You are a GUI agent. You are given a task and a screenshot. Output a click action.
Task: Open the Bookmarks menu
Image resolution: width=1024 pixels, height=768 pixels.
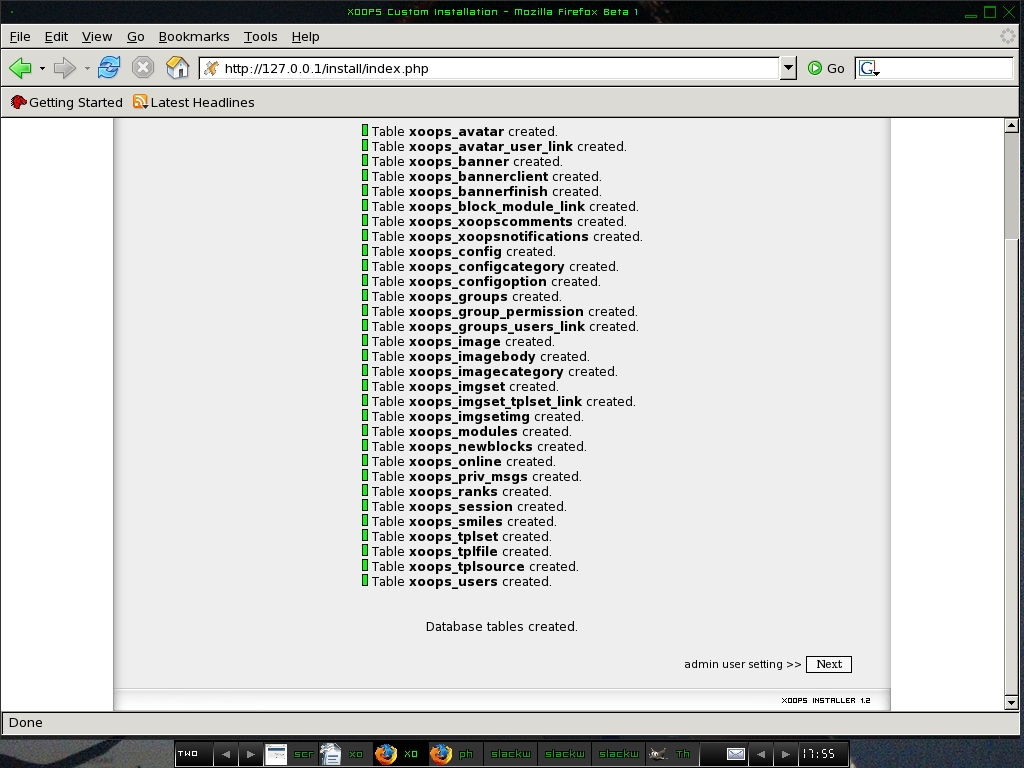point(194,36)
